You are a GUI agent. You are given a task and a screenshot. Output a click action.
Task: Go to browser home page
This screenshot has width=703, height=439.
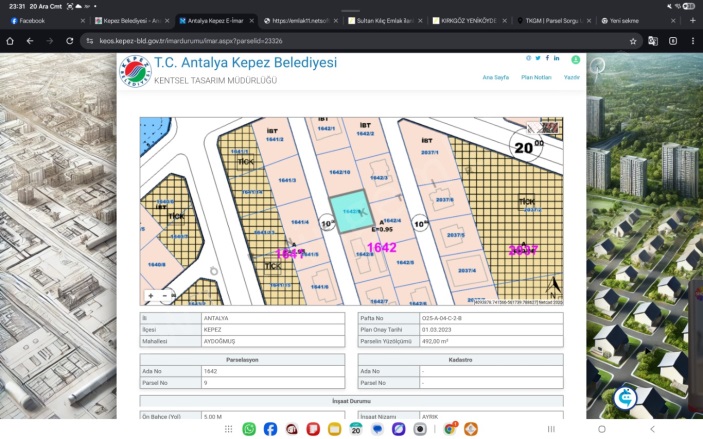tap(10, 41)
